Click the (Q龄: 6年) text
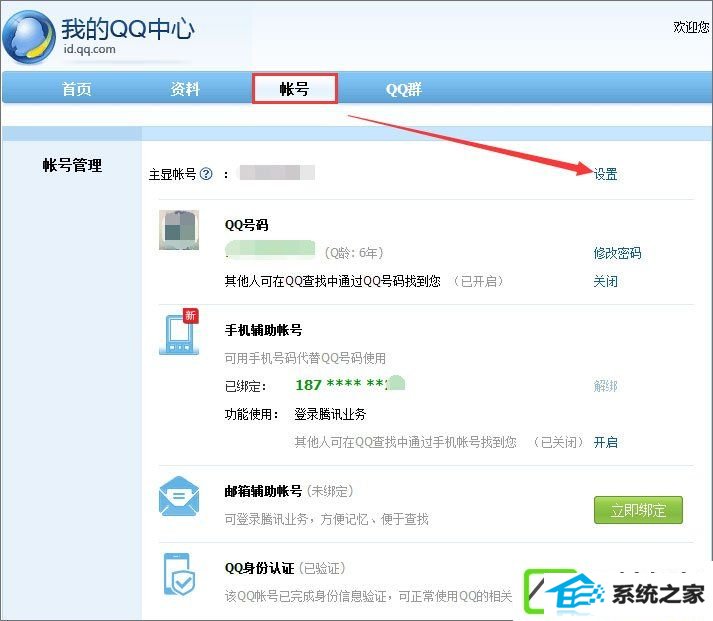 (354, 253)
